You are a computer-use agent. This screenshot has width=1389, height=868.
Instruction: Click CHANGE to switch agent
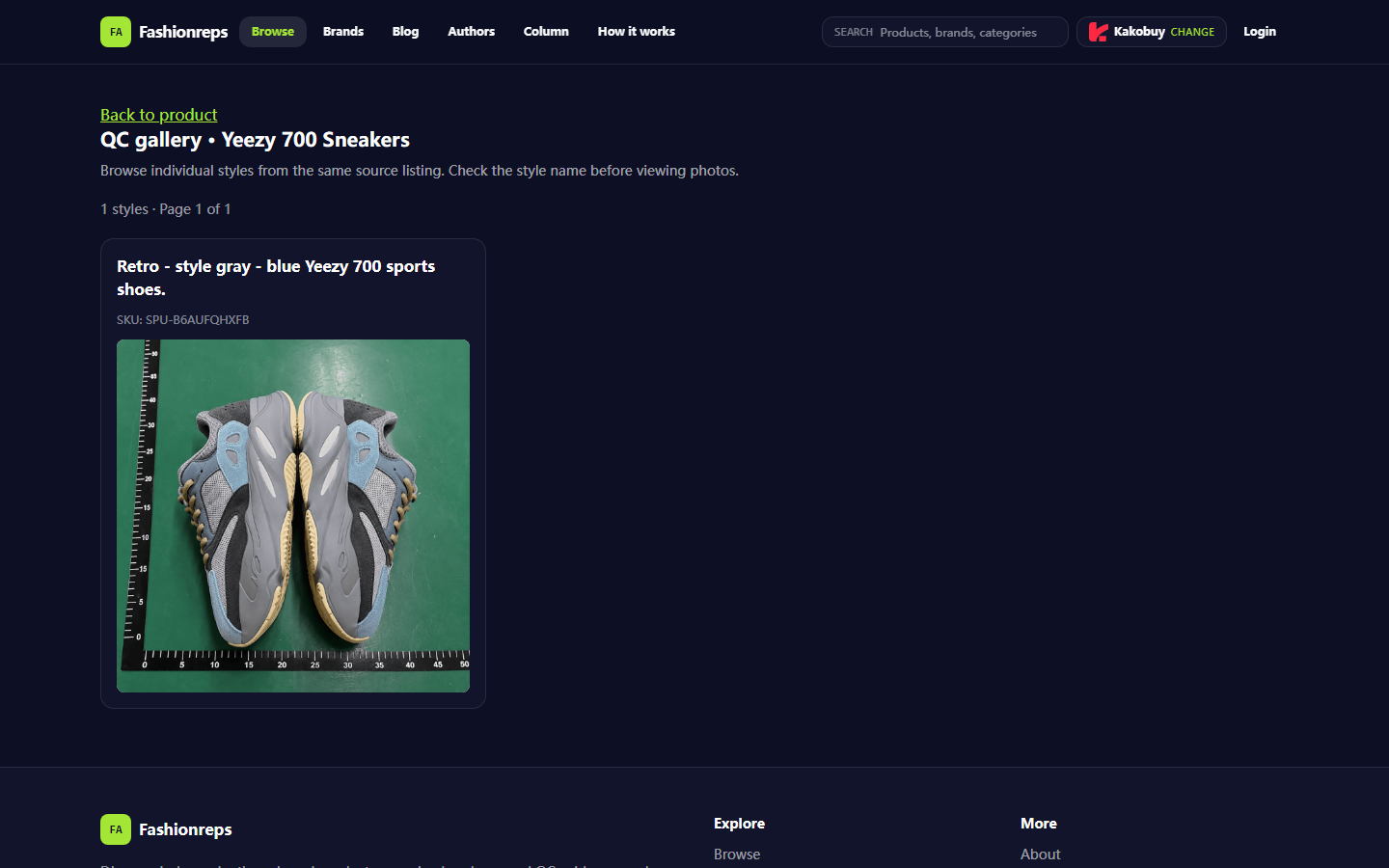(1192, 32)
